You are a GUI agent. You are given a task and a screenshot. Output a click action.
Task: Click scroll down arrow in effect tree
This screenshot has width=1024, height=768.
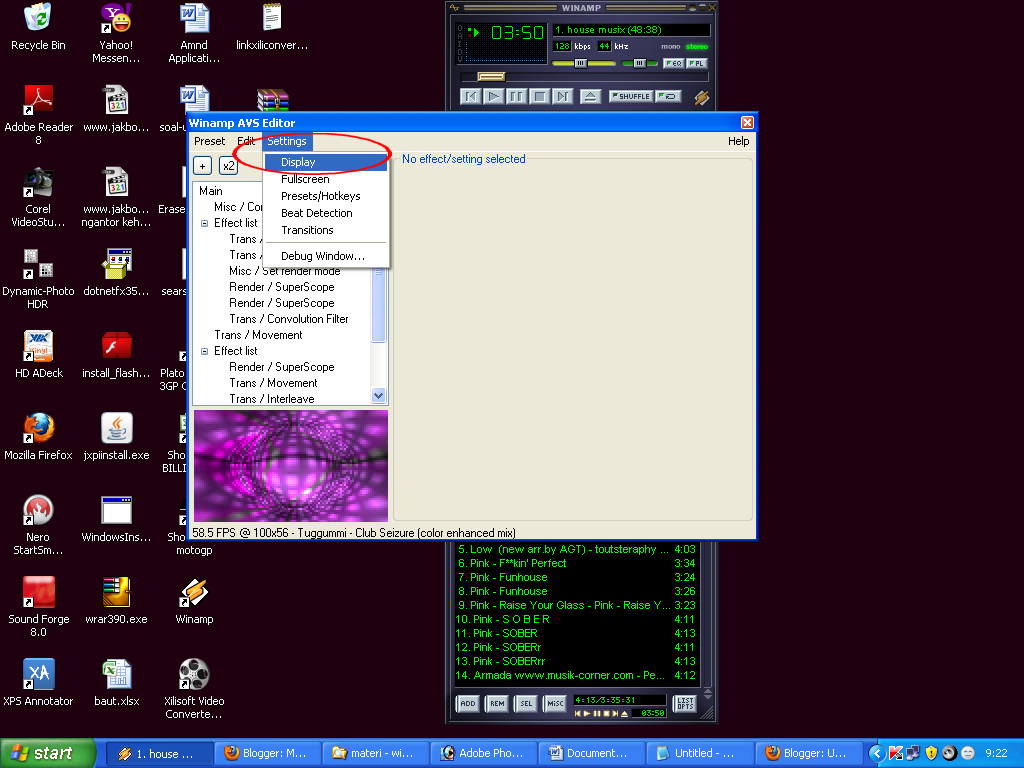point(379,396)
